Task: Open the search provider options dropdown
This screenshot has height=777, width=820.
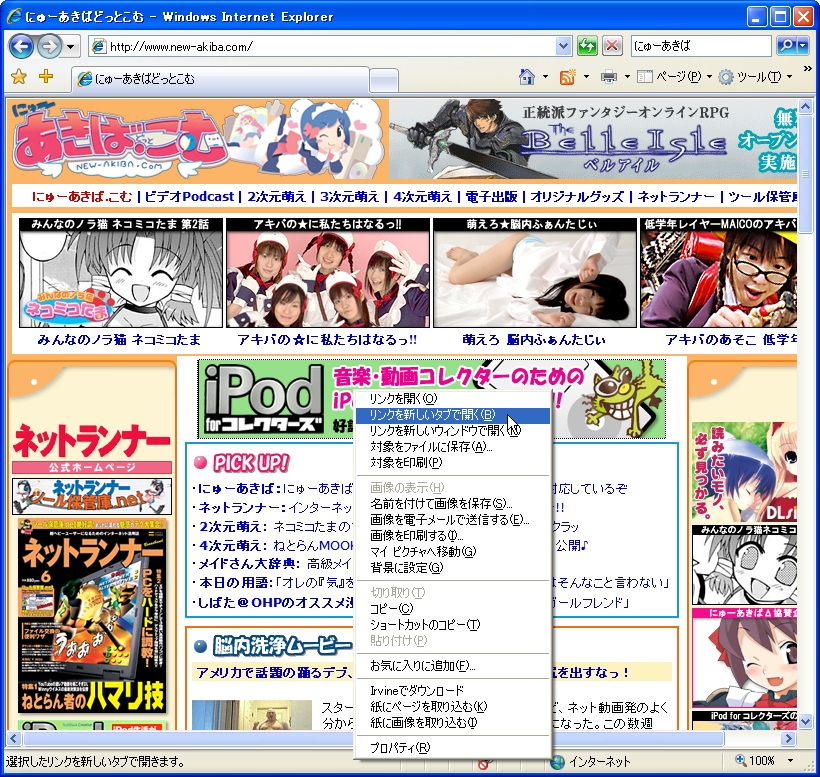Action: coord(803,47)
